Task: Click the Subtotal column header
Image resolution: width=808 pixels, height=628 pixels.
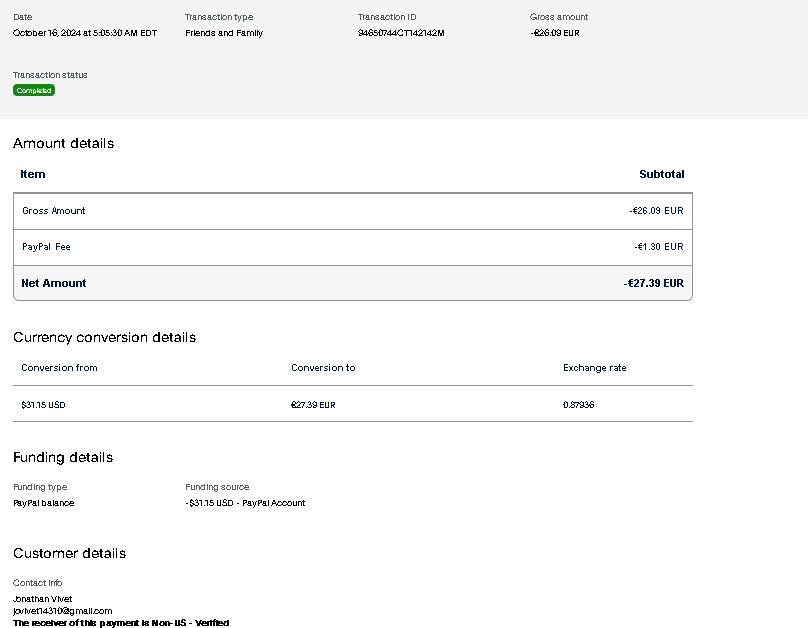Action: tap(661, 174)
